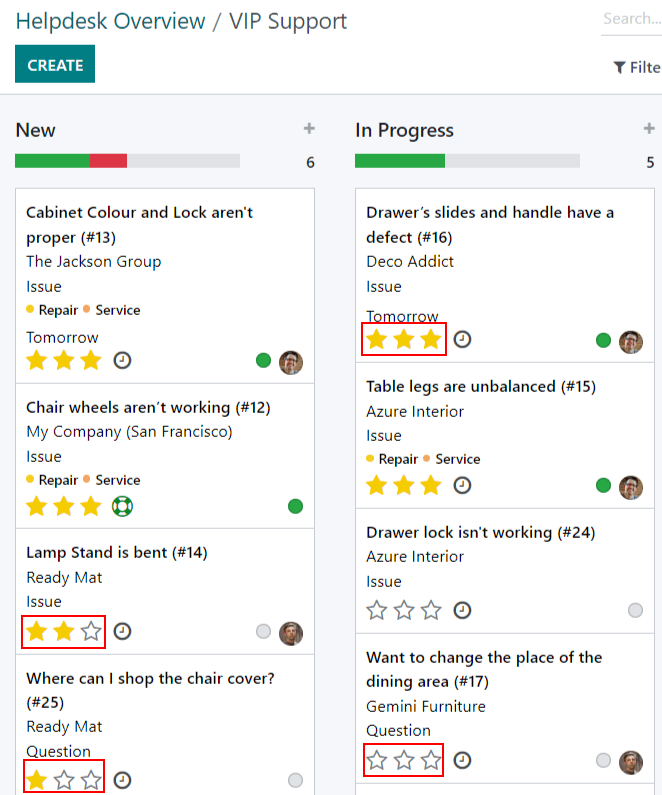Viewport: 662px width, 795px height.
Task: Click the clock activity icon on ticket #13
Action: (x=122, y=360)
